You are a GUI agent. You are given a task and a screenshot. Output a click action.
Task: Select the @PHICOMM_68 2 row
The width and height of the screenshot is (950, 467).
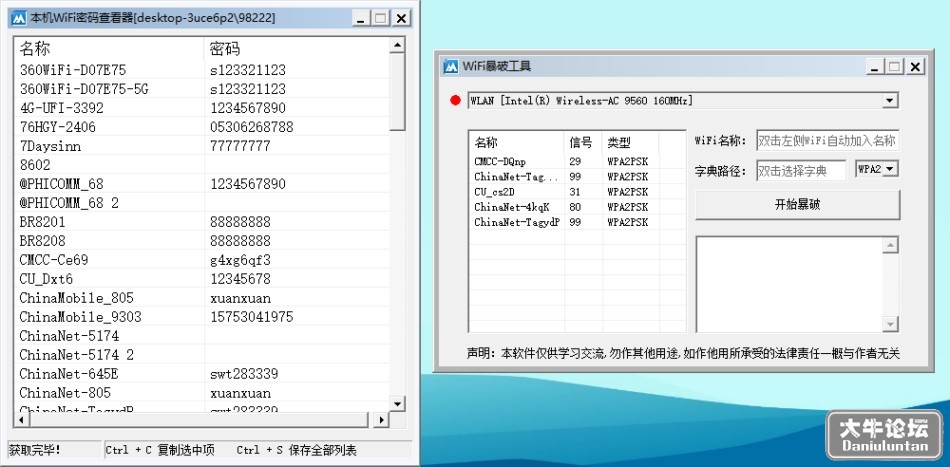tap(202, 203)
